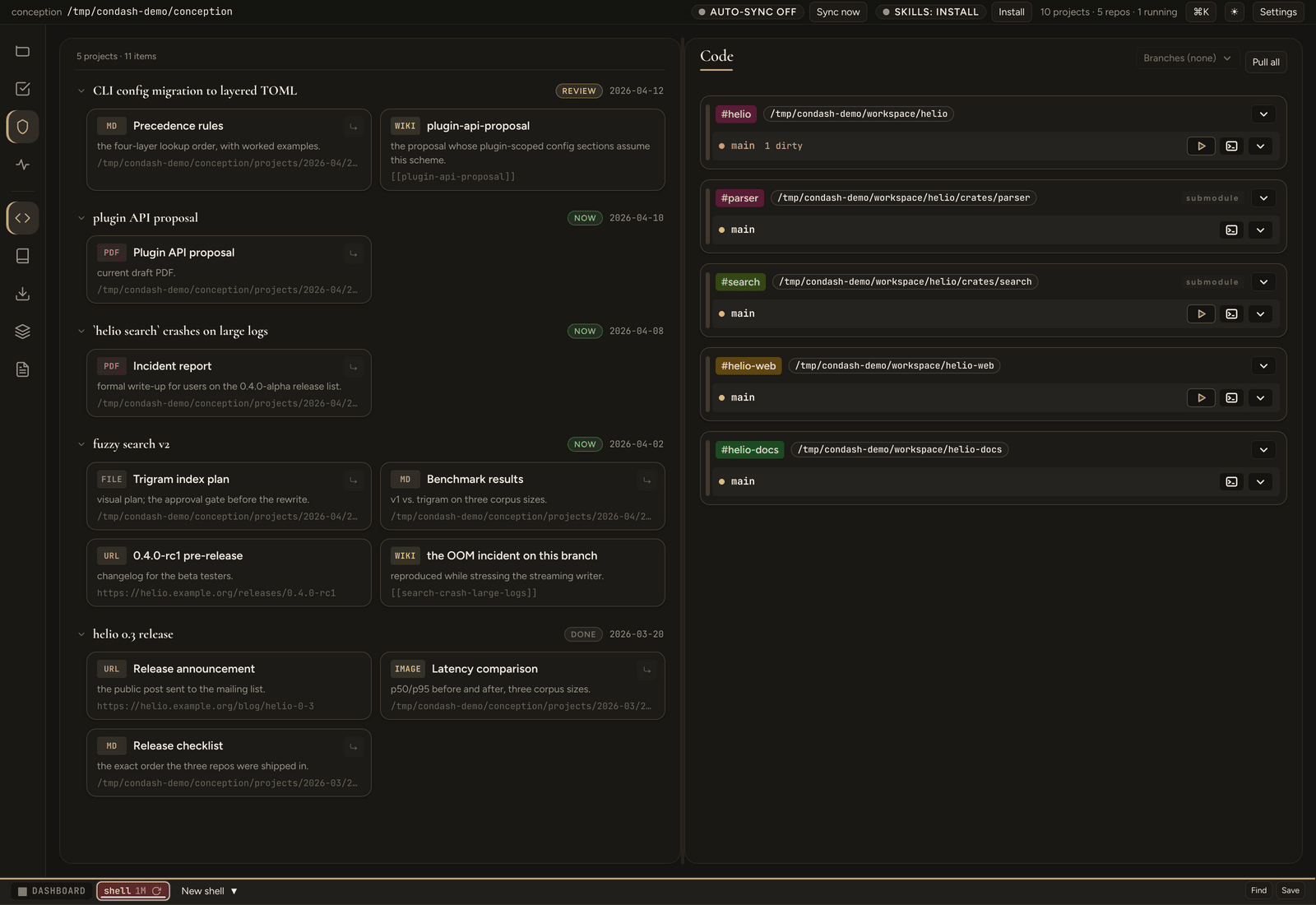Open Settings
This screenshot has height=905, width=1316.
coord(1277,12)
